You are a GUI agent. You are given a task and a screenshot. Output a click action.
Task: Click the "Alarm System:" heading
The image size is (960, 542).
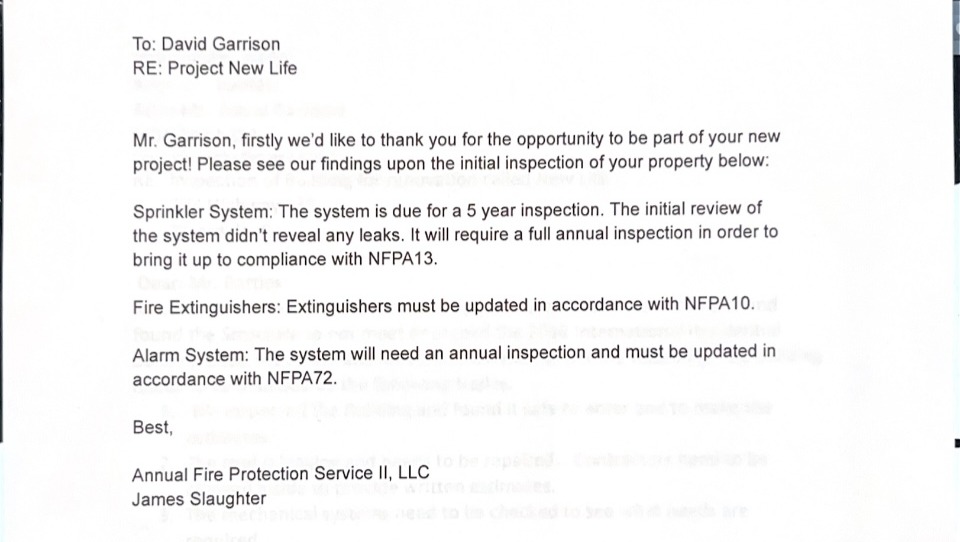[x=191, y=355]
